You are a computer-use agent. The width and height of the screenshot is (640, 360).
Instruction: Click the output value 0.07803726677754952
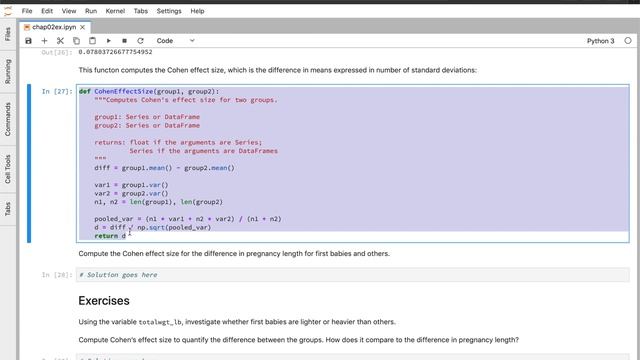coord(116,52)
